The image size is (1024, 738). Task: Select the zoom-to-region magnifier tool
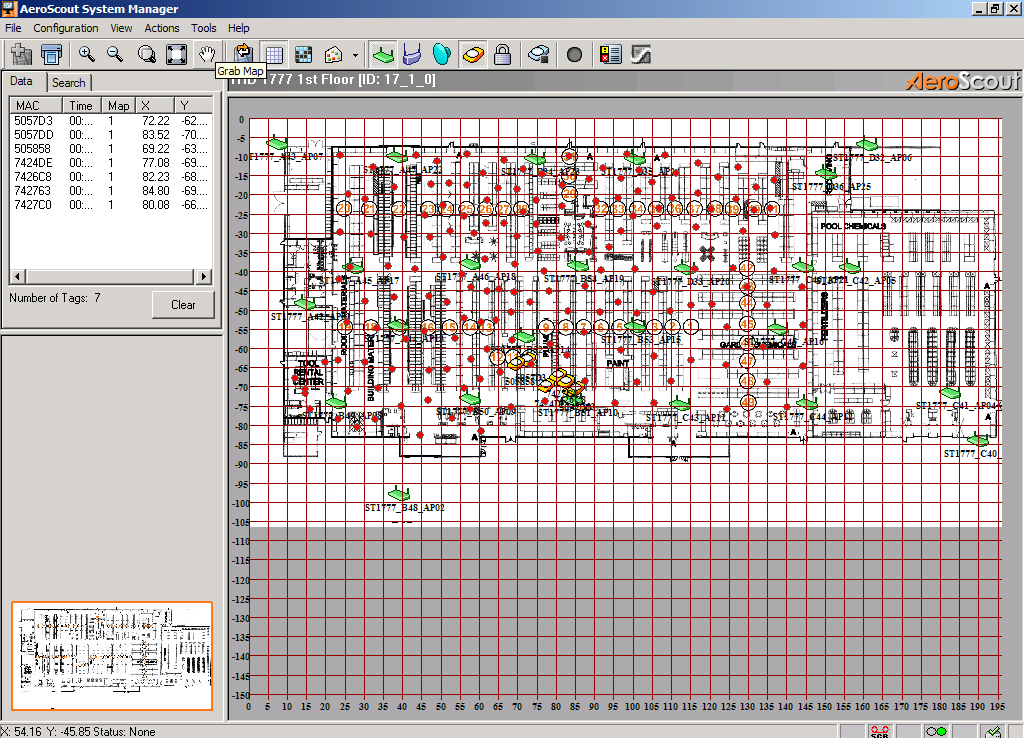(x=147, y=54)
